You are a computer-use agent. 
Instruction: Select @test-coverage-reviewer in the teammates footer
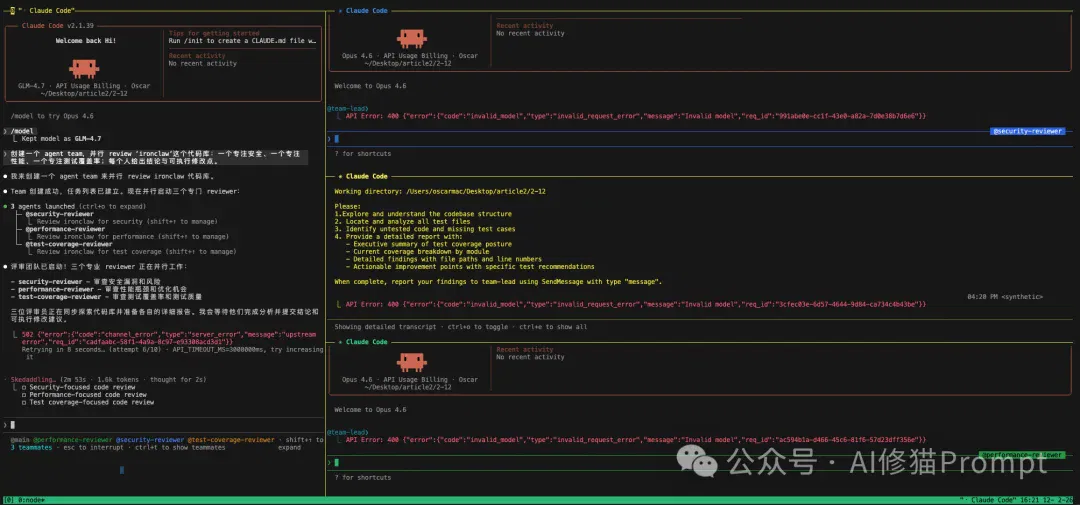[231, 440]
